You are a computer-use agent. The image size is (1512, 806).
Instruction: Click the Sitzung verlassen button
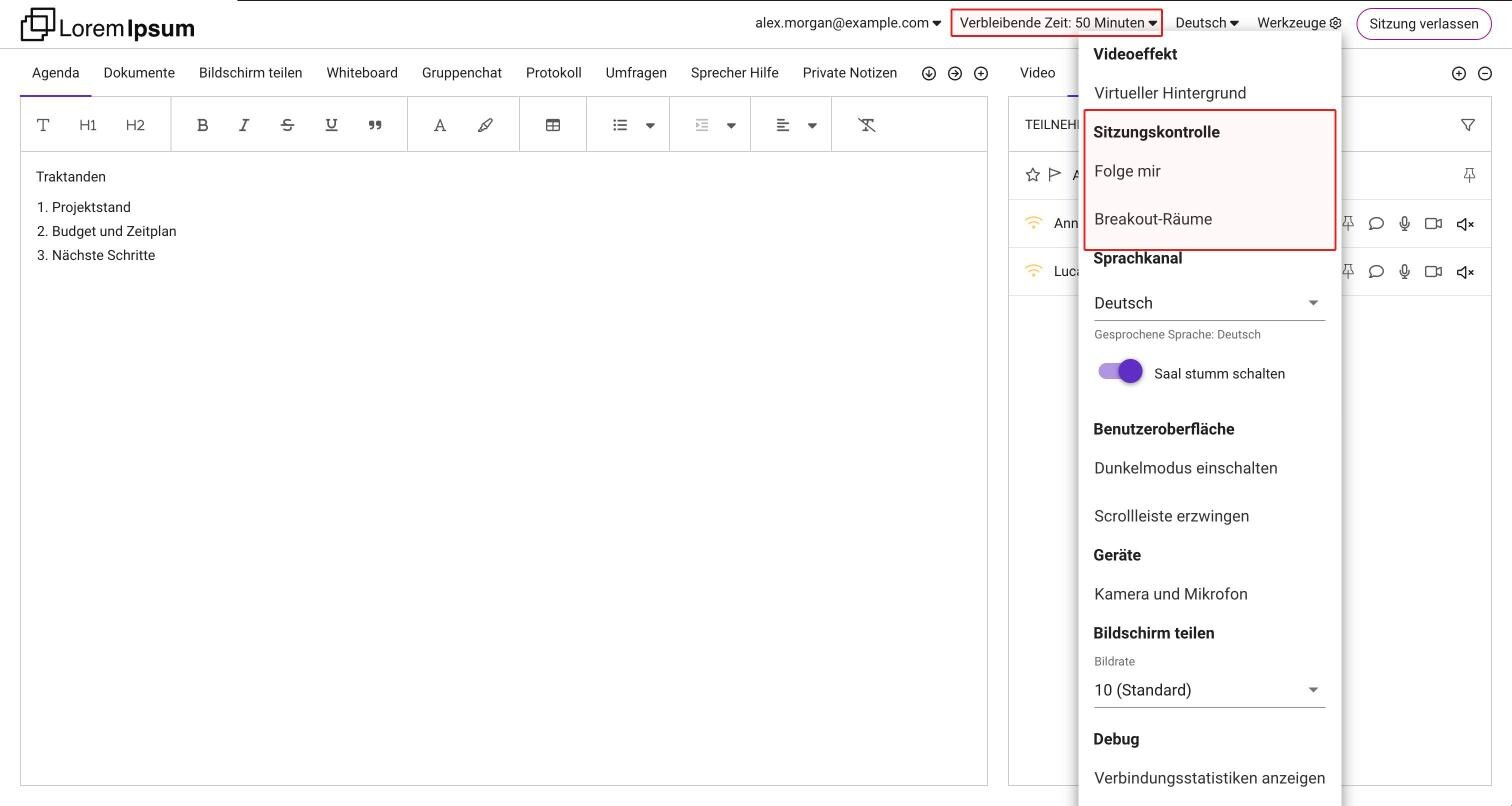pos(1424,24)
